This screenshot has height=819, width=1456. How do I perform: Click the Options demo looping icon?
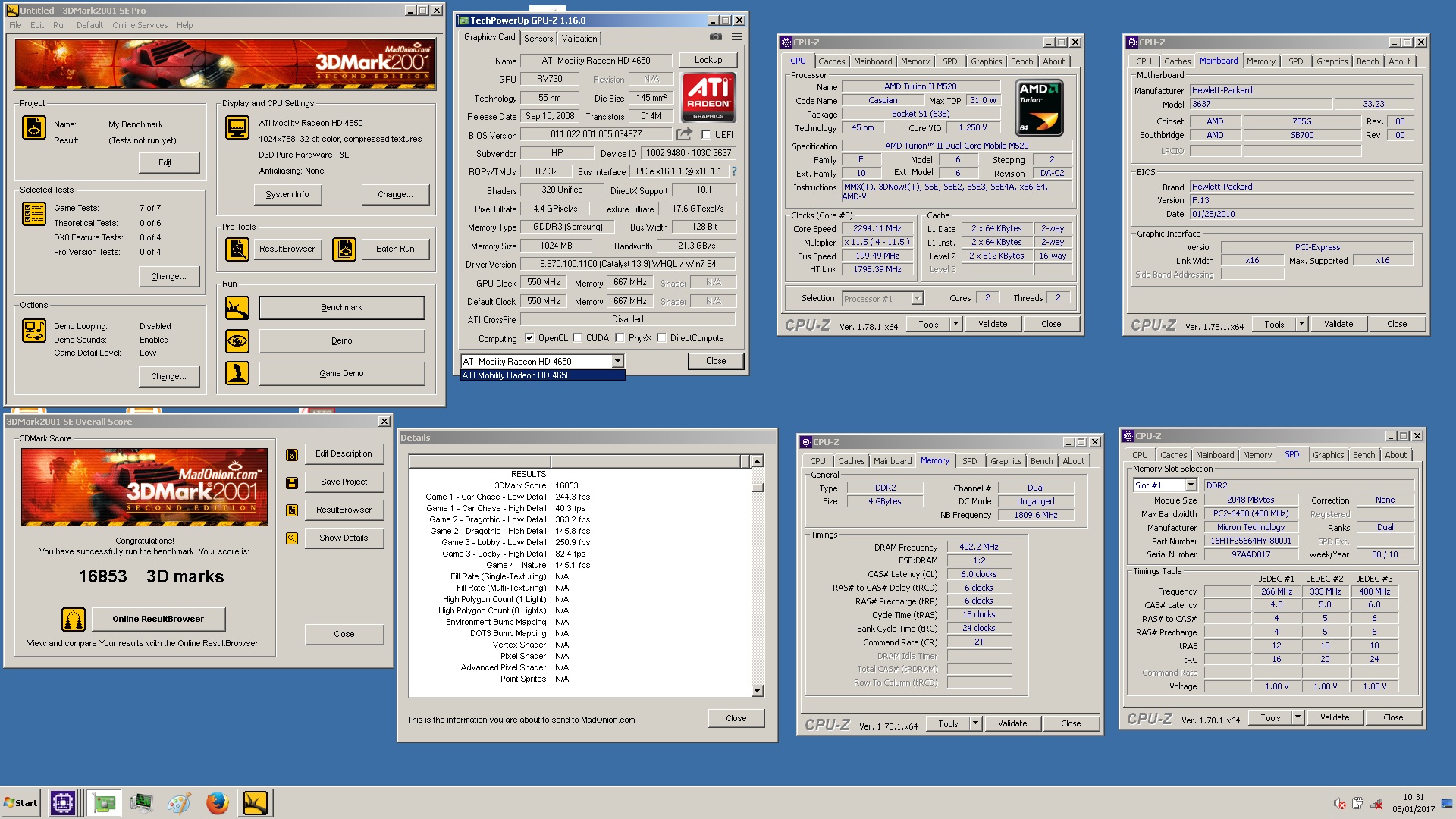(34, 331)
